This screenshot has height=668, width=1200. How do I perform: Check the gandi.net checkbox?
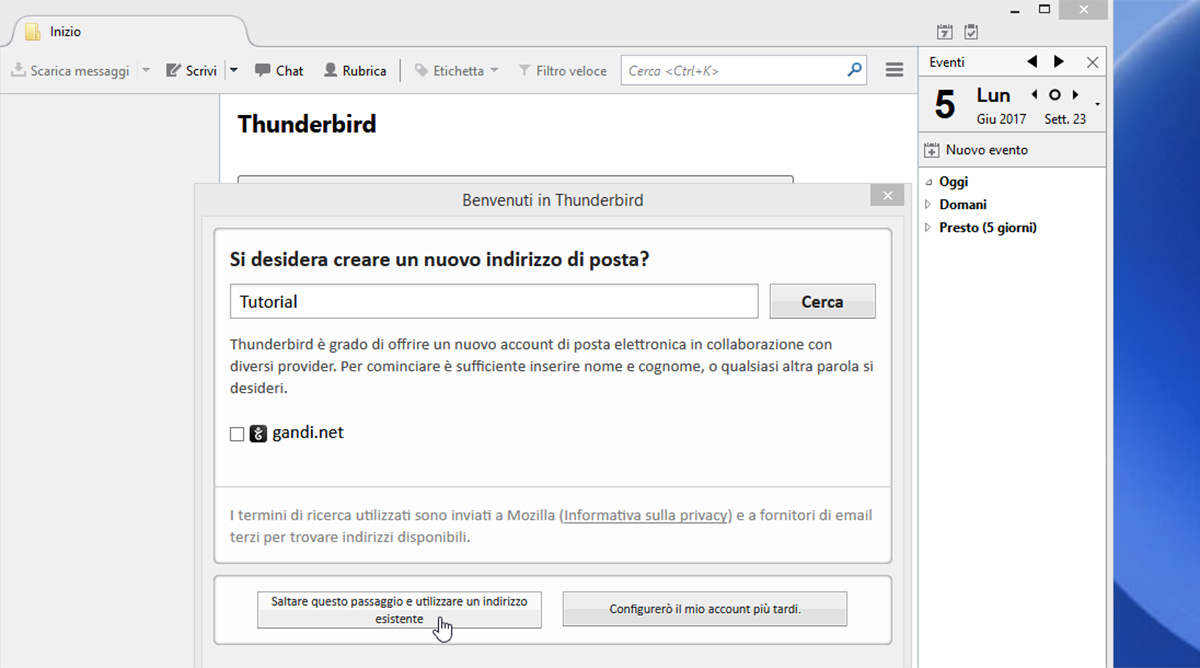click(237, 434)
